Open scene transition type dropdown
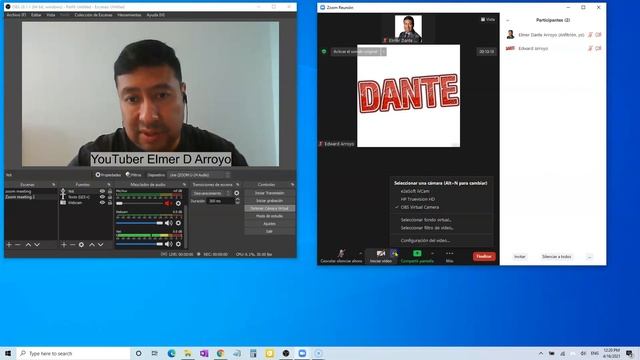This screenshot has width=640, height=360. point(212,193)
